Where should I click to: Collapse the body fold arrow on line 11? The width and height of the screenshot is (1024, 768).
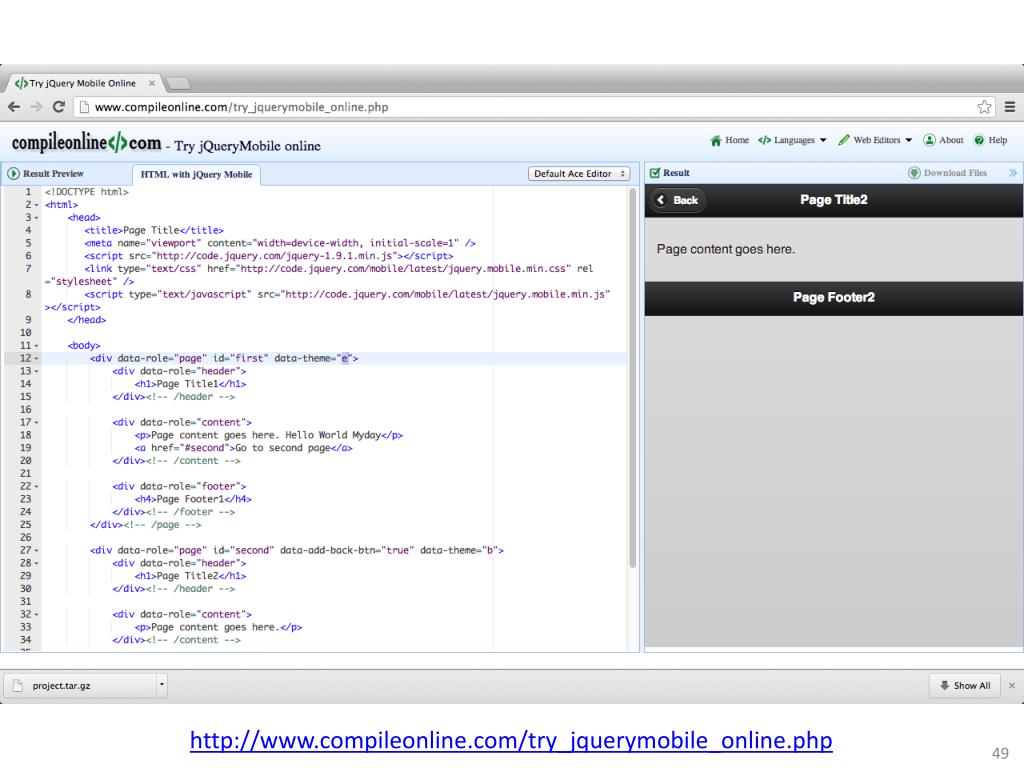coord(36,345)
